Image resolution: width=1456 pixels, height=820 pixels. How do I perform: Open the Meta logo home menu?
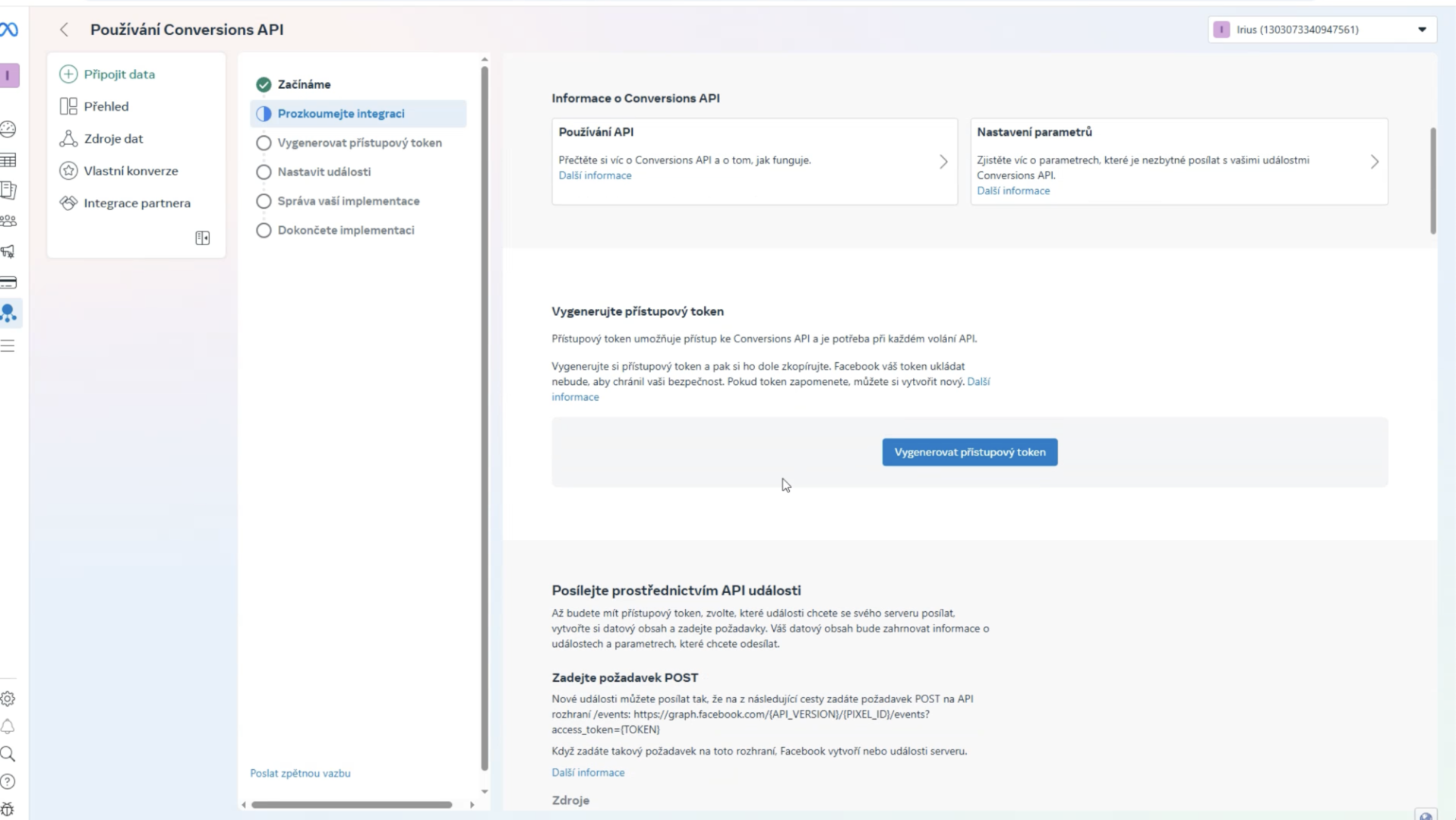pos(8,30)
